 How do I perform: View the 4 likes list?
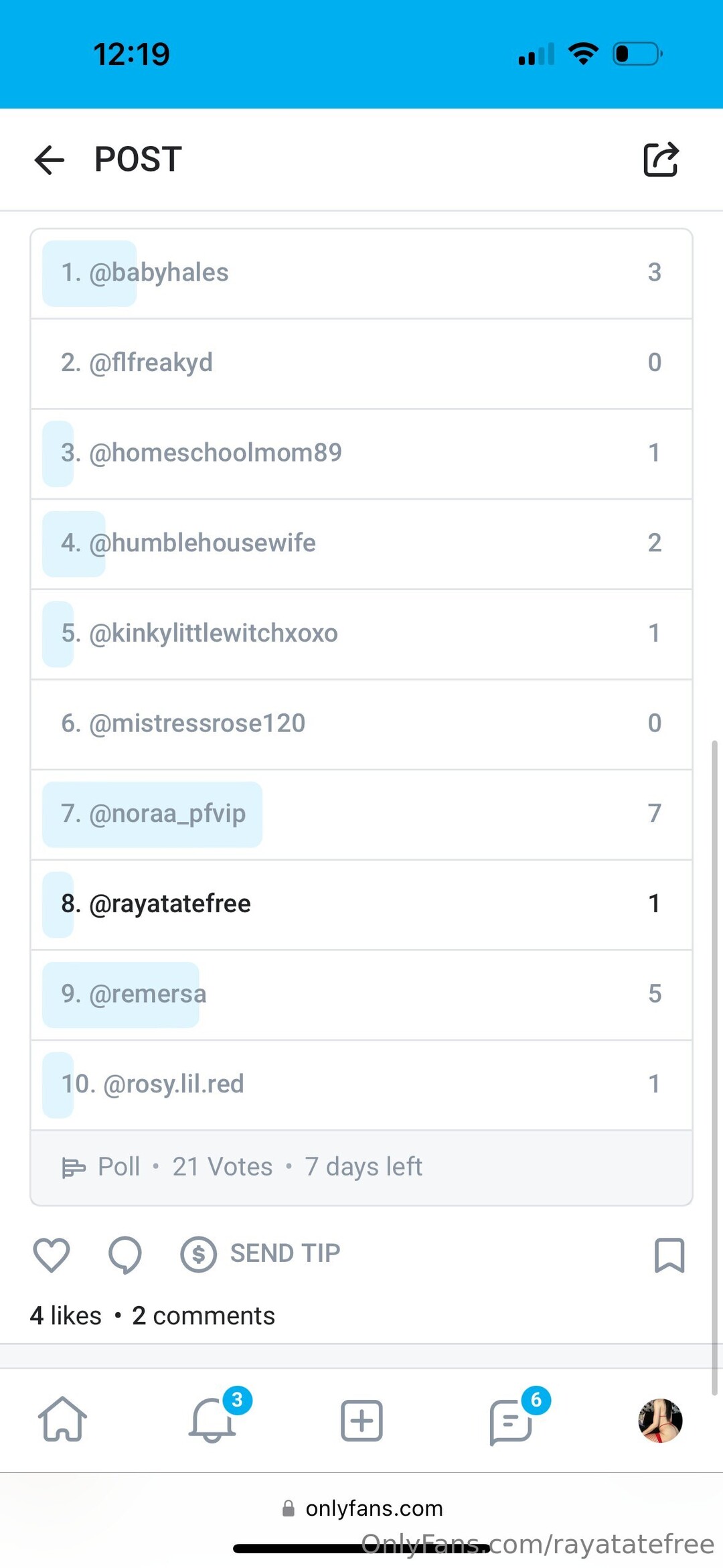click(x=66, y=1316)
